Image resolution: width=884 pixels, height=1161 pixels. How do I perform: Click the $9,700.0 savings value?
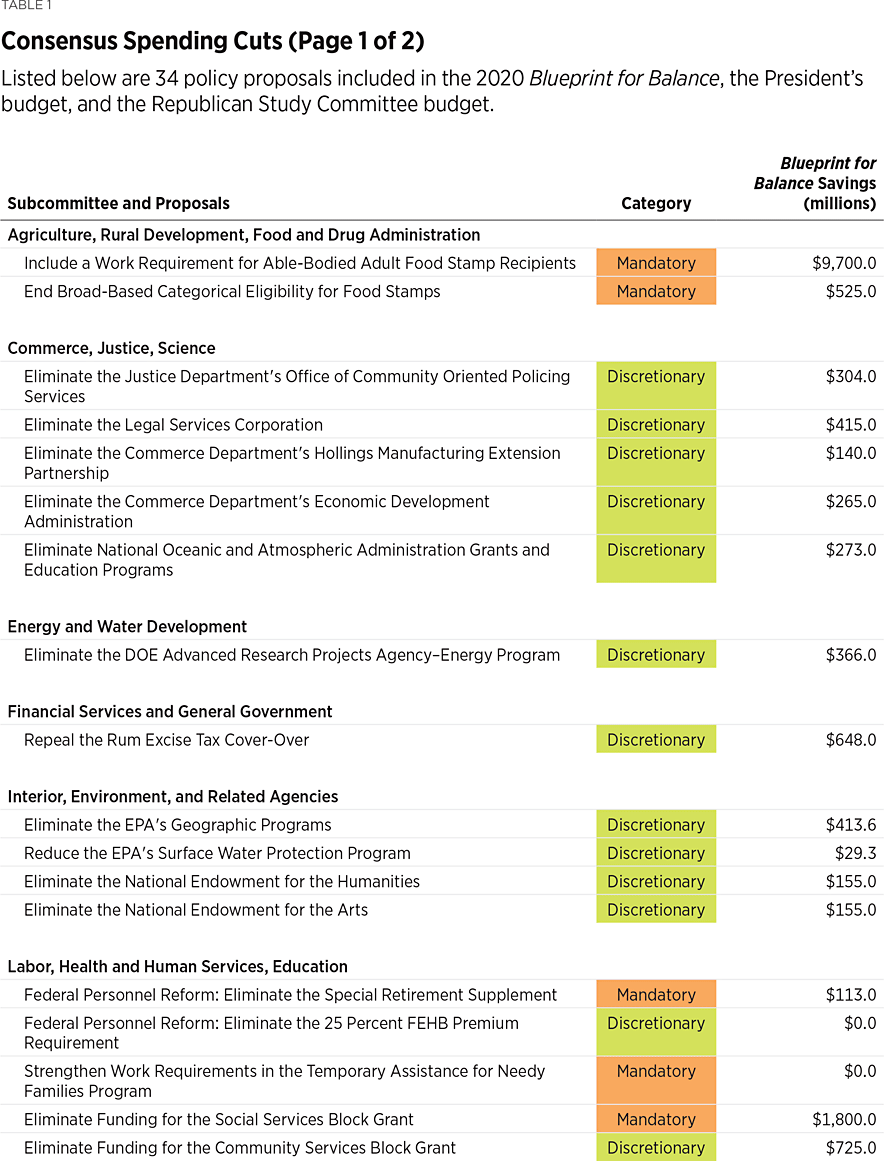coord(844,263)
